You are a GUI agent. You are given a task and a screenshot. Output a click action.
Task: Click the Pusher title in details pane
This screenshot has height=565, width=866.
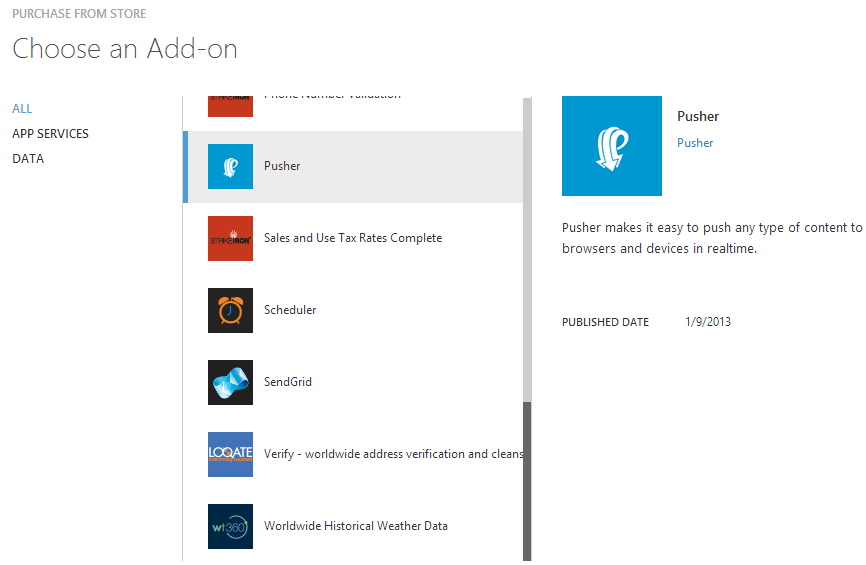tap(698, 117)
